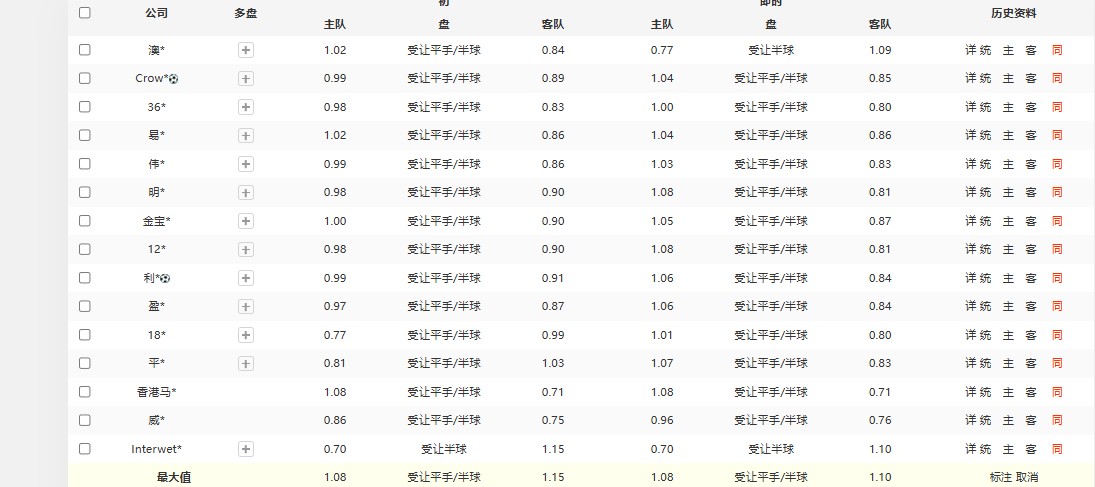The height and width of the screenshot is (487, 1095).
Task: Tick the Interwet* row checkbox
Action: click(x=84, y=449)
